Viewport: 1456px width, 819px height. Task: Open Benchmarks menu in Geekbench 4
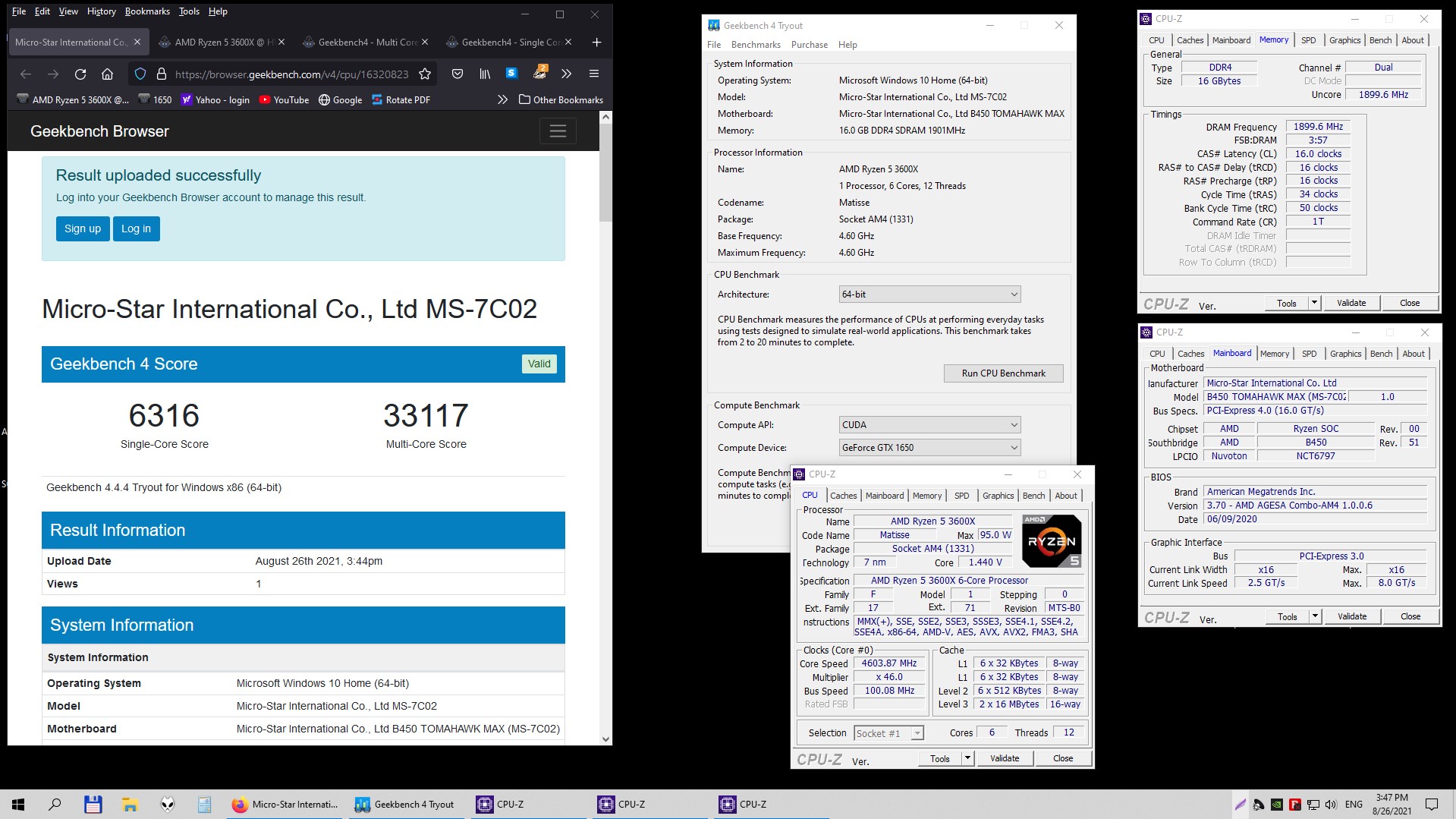(756, 45)
